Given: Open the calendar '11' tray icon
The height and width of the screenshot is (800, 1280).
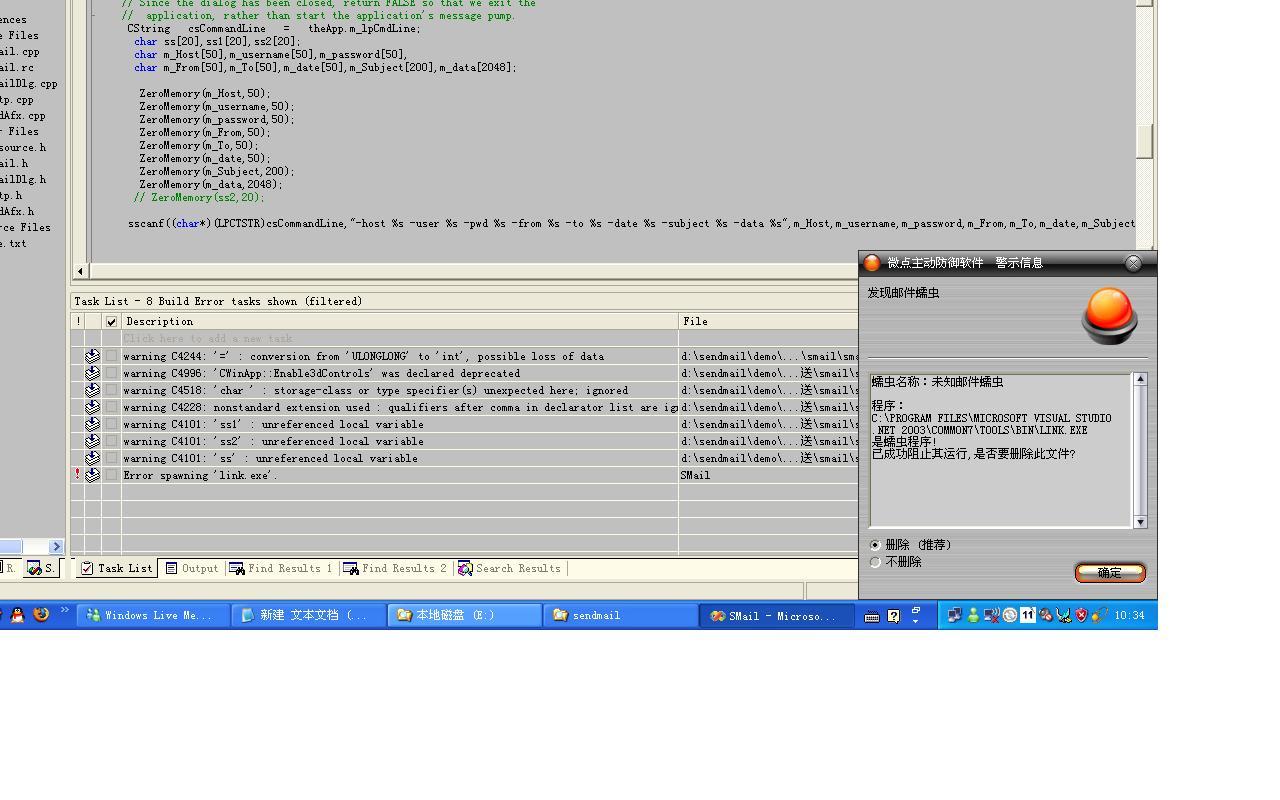Looking at the screenshot, I should click(x=1027, y=615).
